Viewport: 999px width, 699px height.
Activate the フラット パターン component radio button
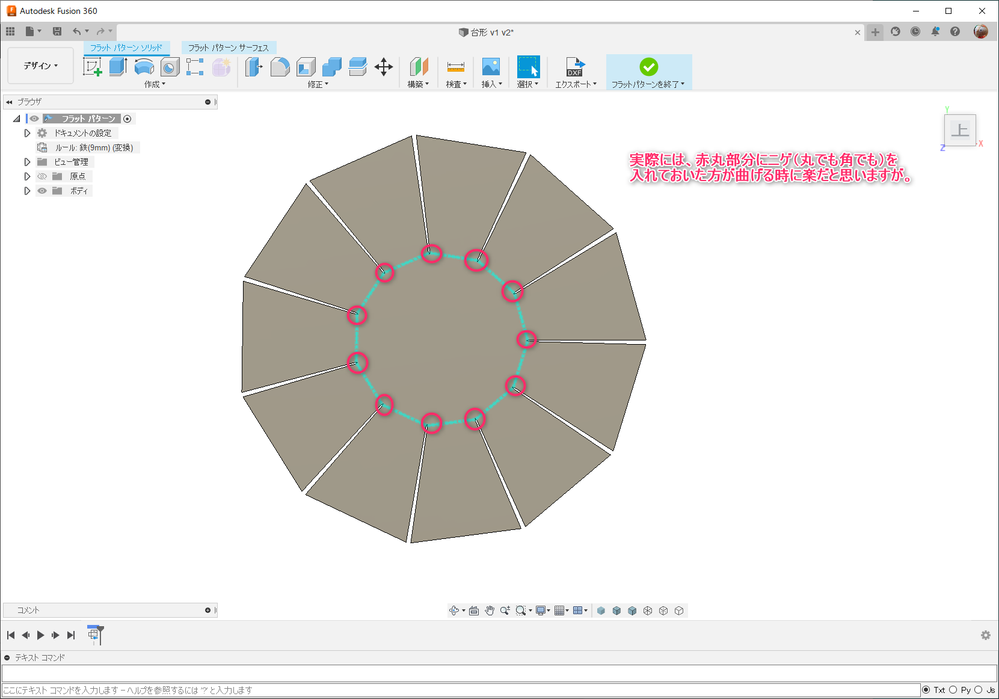(127, 119)
